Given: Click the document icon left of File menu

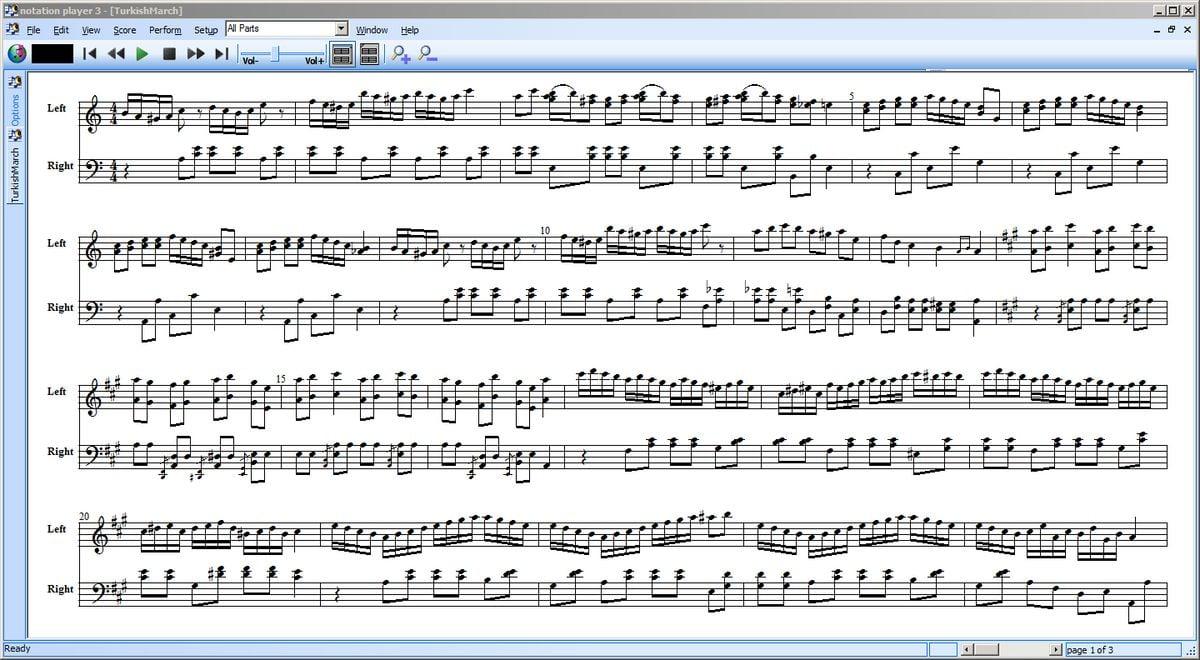Looking at the screenshot, I should tap(11, 30).
